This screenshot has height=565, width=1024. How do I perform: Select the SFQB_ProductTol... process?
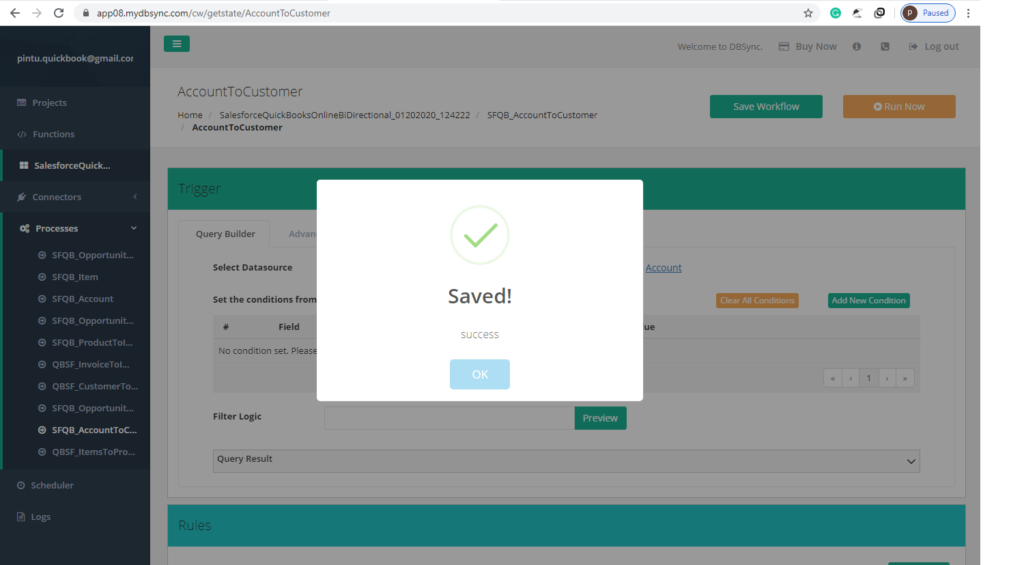pyautogui.click(x=92, y=342)
